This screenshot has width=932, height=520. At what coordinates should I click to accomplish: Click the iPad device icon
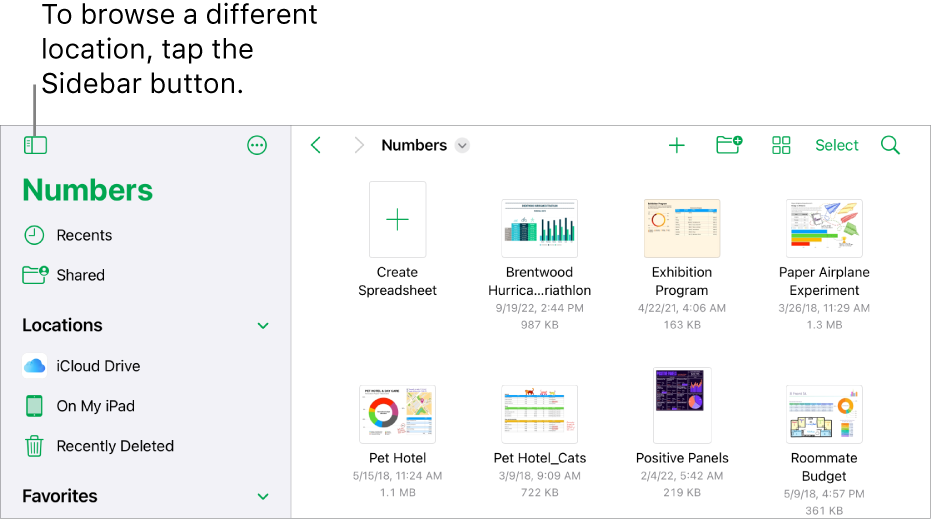pyautogui.click(x=34, y=406)
